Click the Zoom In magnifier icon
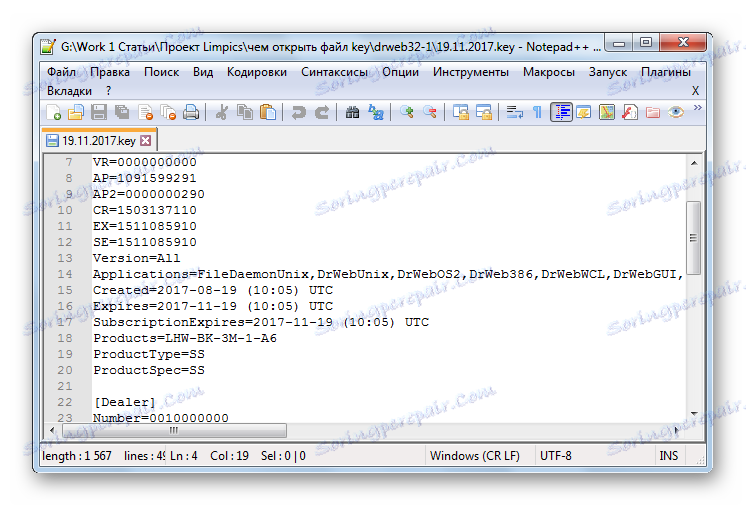 [406, 113]
